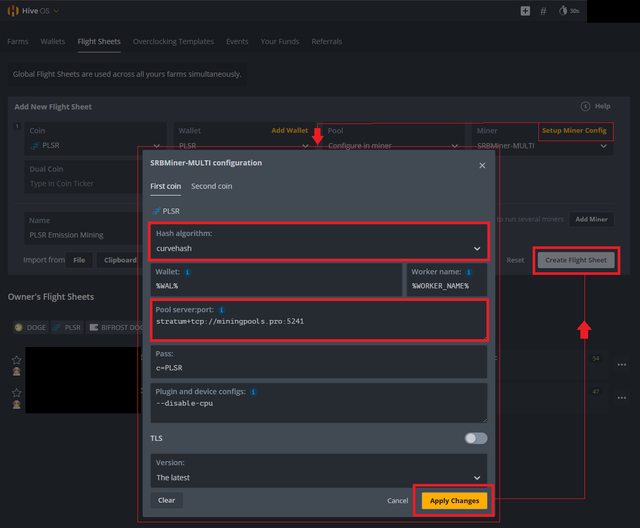Image resolution: width=640 pixels, height=528 pixels.
Task: Open the Hash algorithm dropdown
Action: pos(318,241)
